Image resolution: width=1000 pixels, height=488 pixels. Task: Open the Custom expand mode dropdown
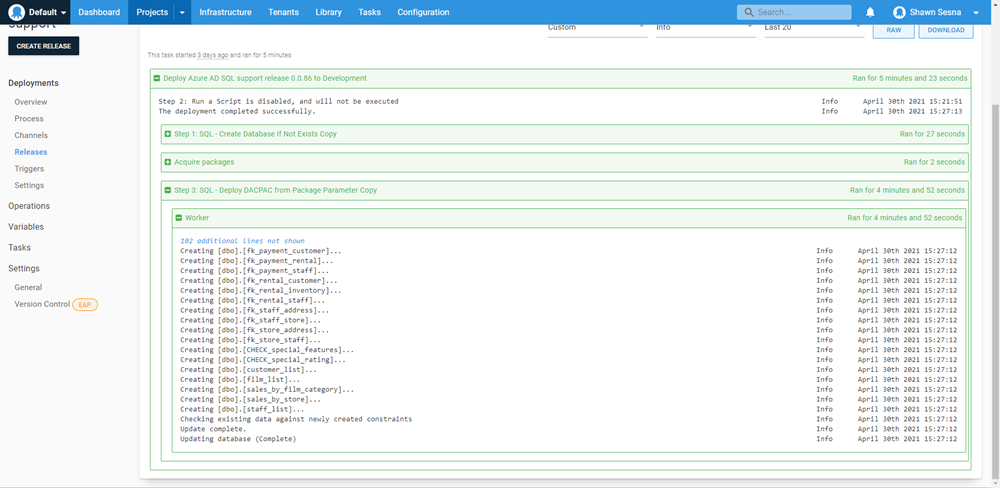[596, 28]
